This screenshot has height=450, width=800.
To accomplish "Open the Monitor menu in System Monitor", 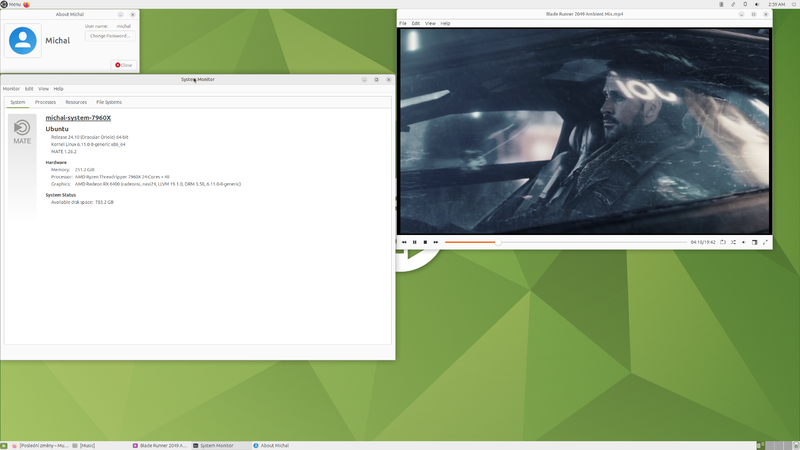I will point(11,89).
